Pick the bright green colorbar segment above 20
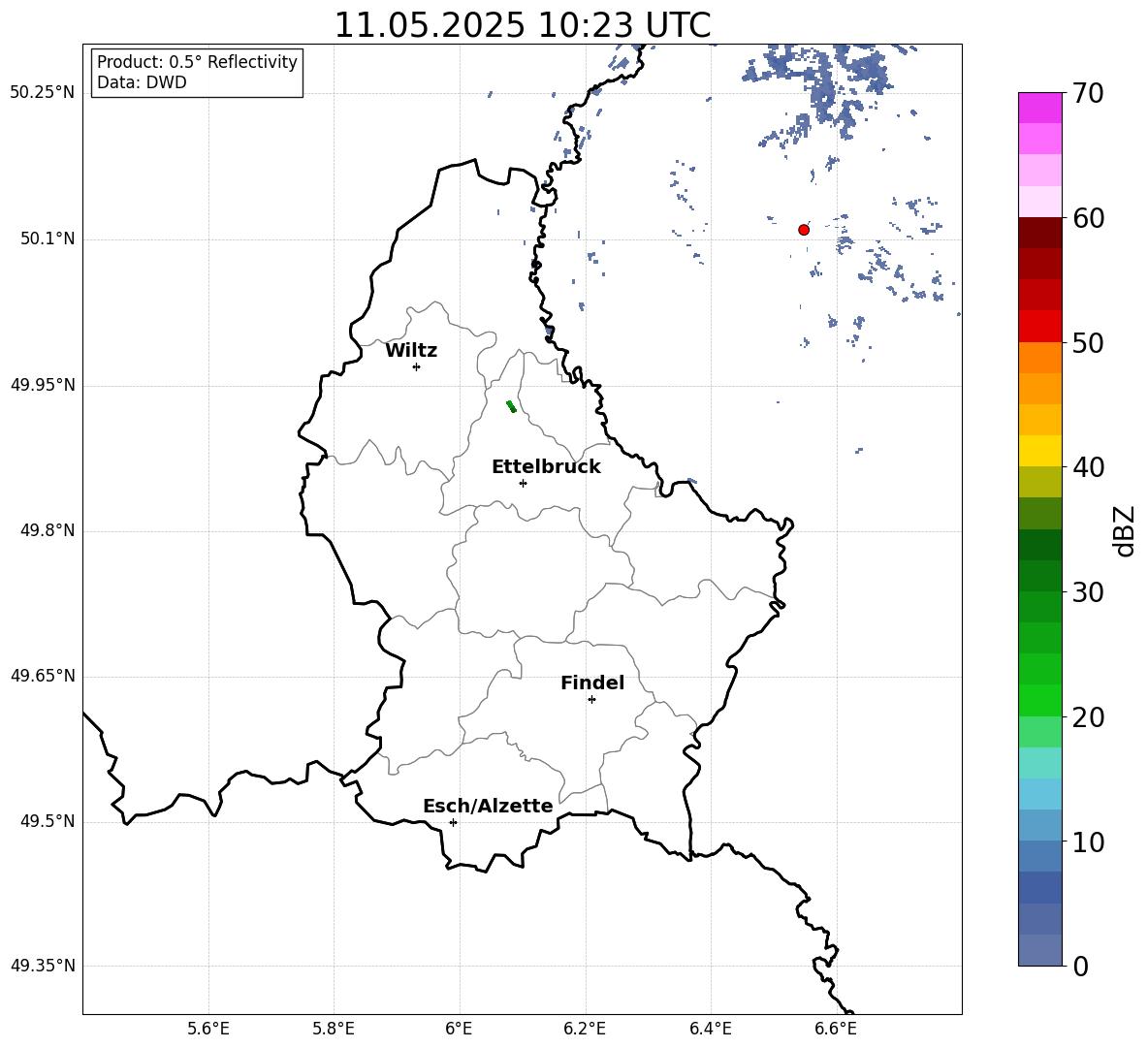The width and height of the screenshot is (1148, 1048). point(1040,700)
